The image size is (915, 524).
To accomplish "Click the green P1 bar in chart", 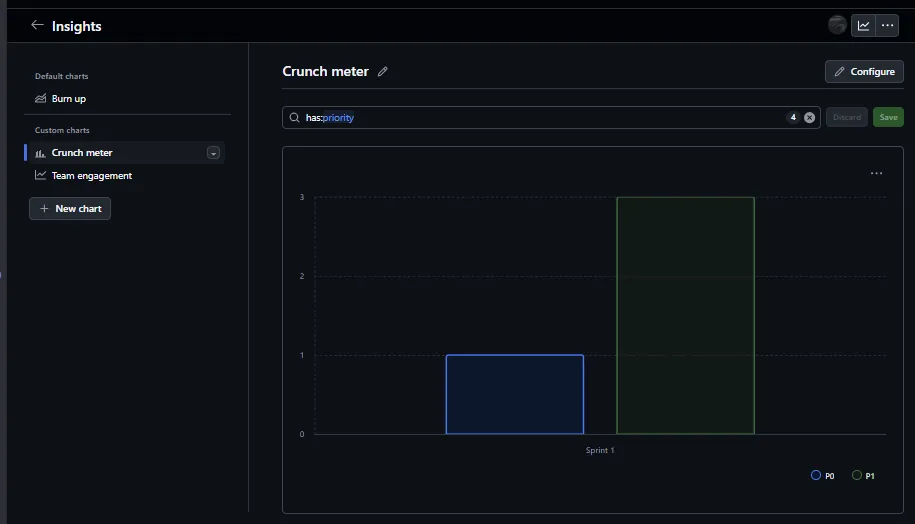I will pos(685,315).
